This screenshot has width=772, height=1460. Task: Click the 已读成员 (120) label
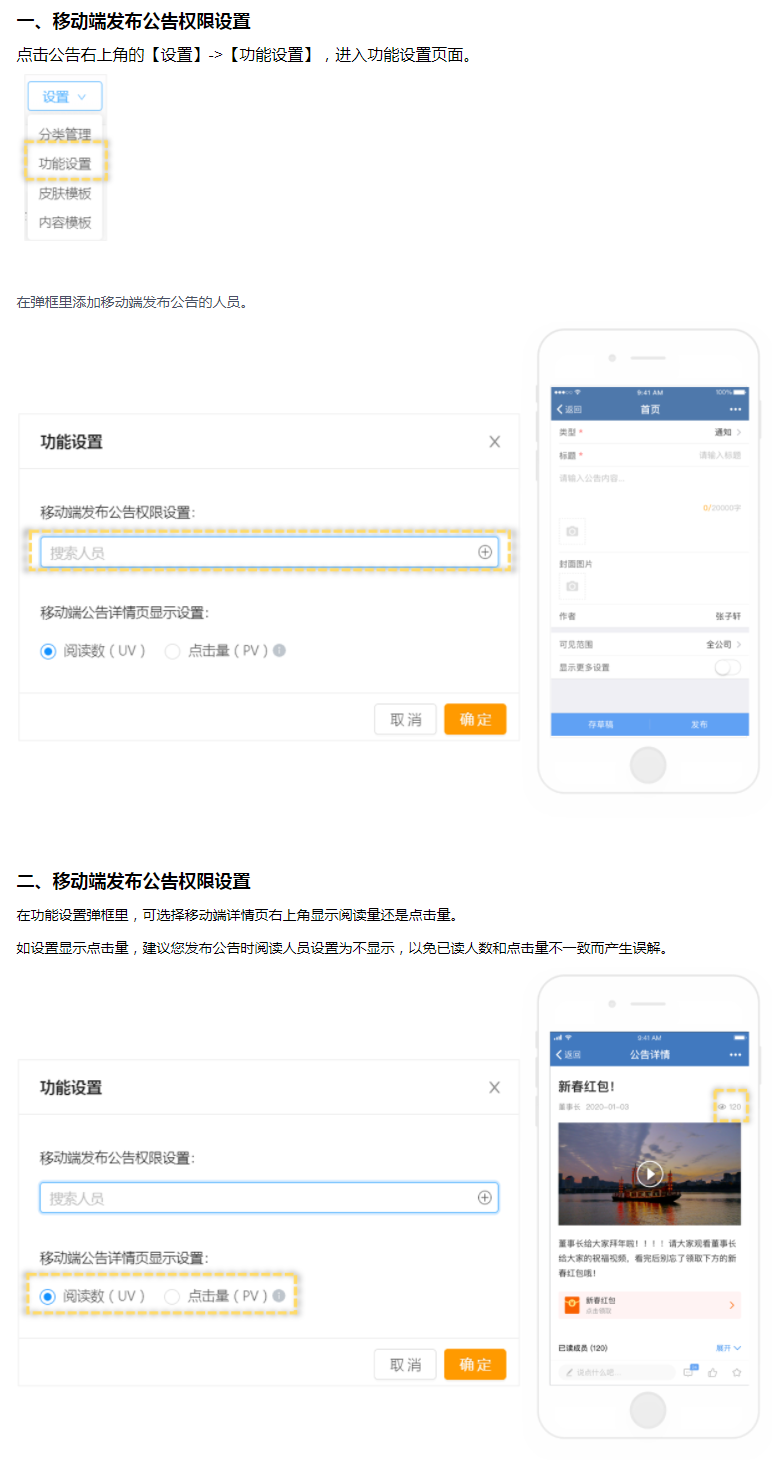pos(583,1348)
